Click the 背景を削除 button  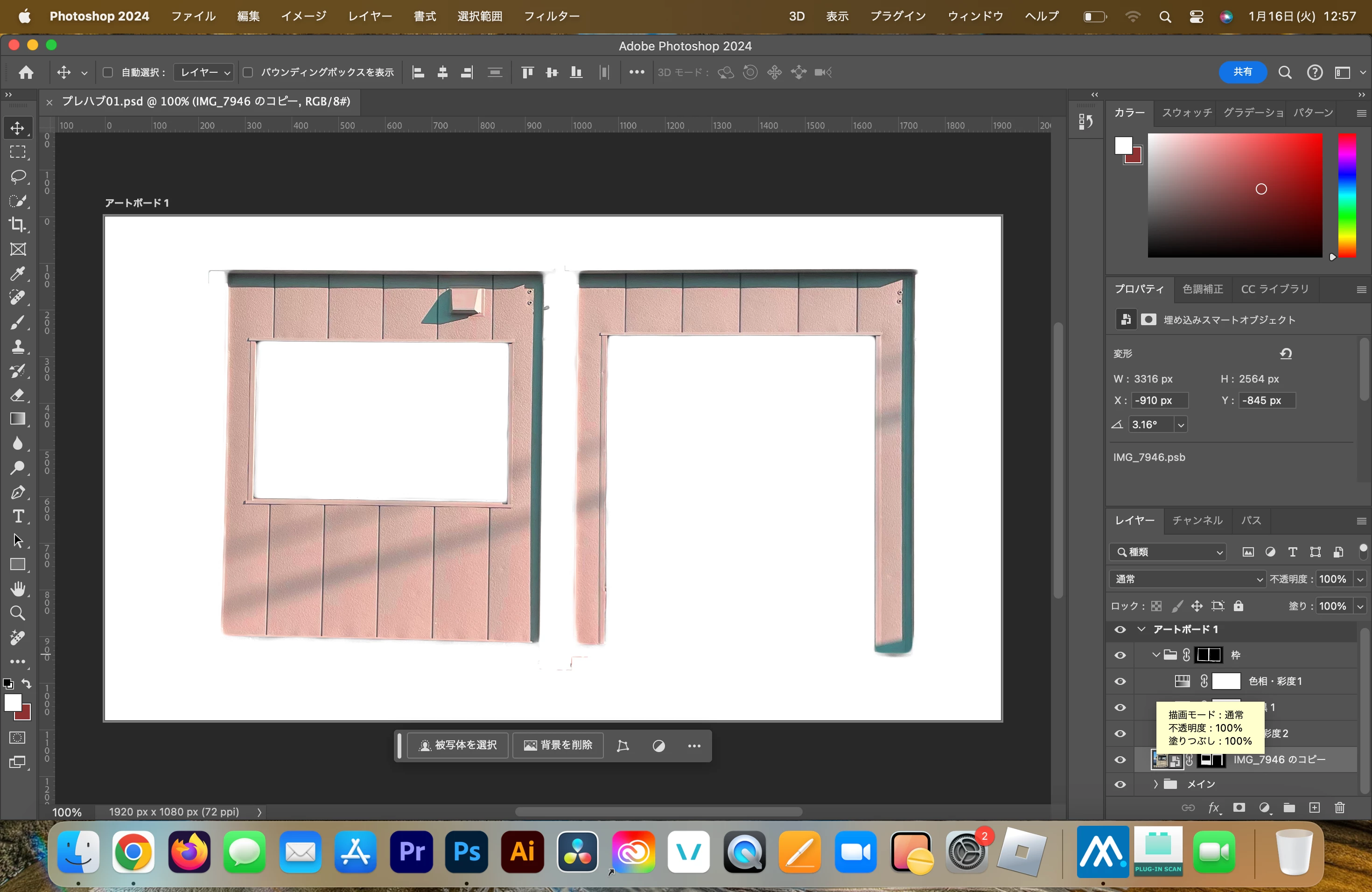tap(558, 745)
